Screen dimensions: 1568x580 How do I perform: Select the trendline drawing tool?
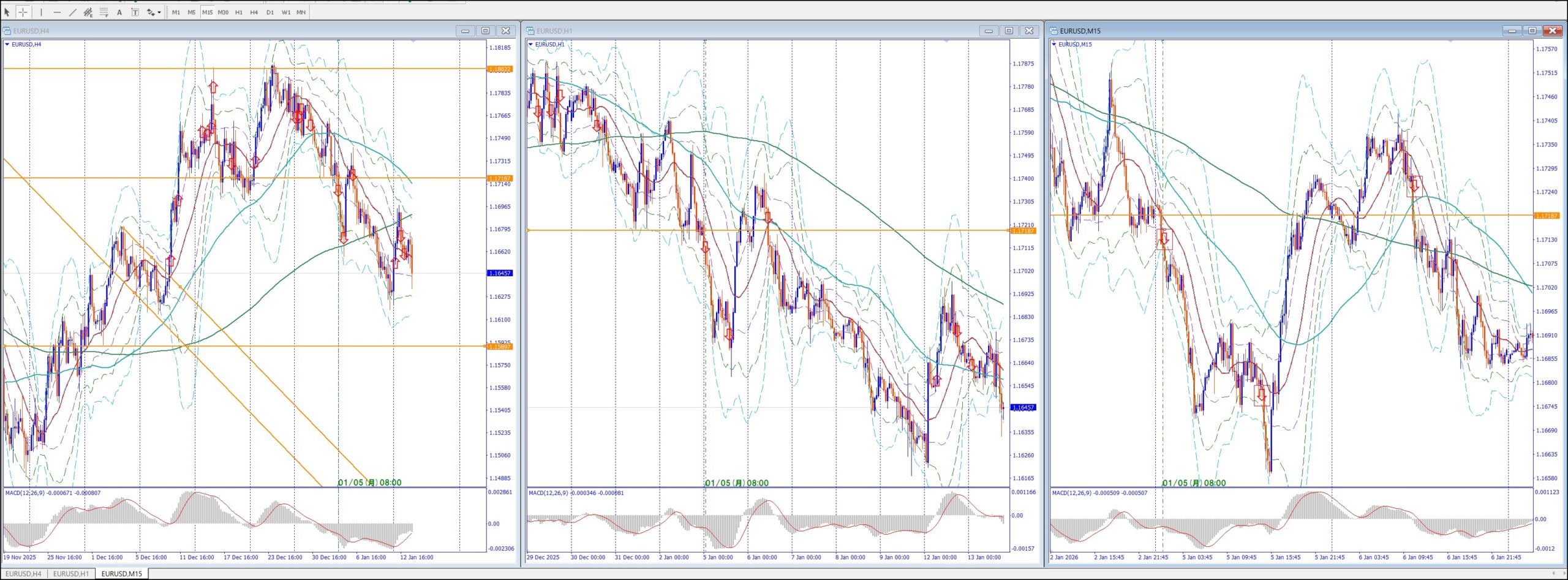point(72,12)
